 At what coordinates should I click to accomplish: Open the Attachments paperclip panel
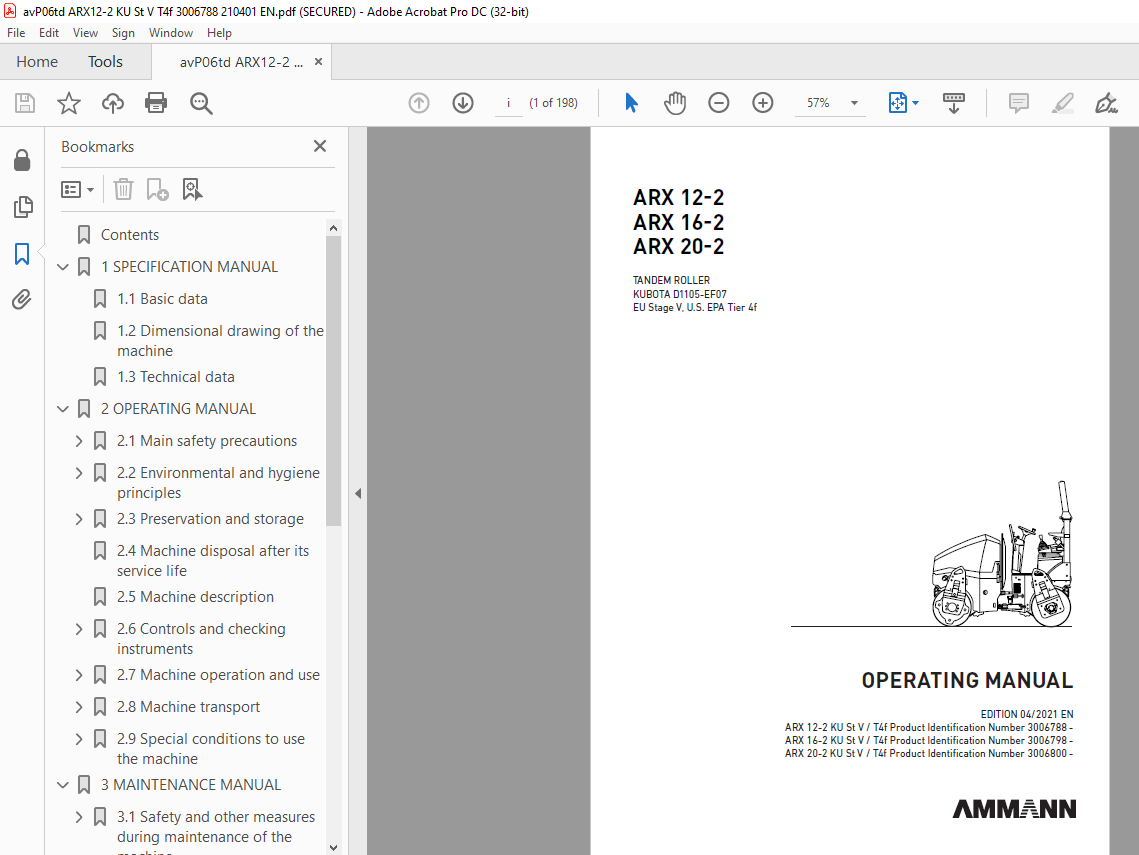pyautogui.click(x=23, y=299)
